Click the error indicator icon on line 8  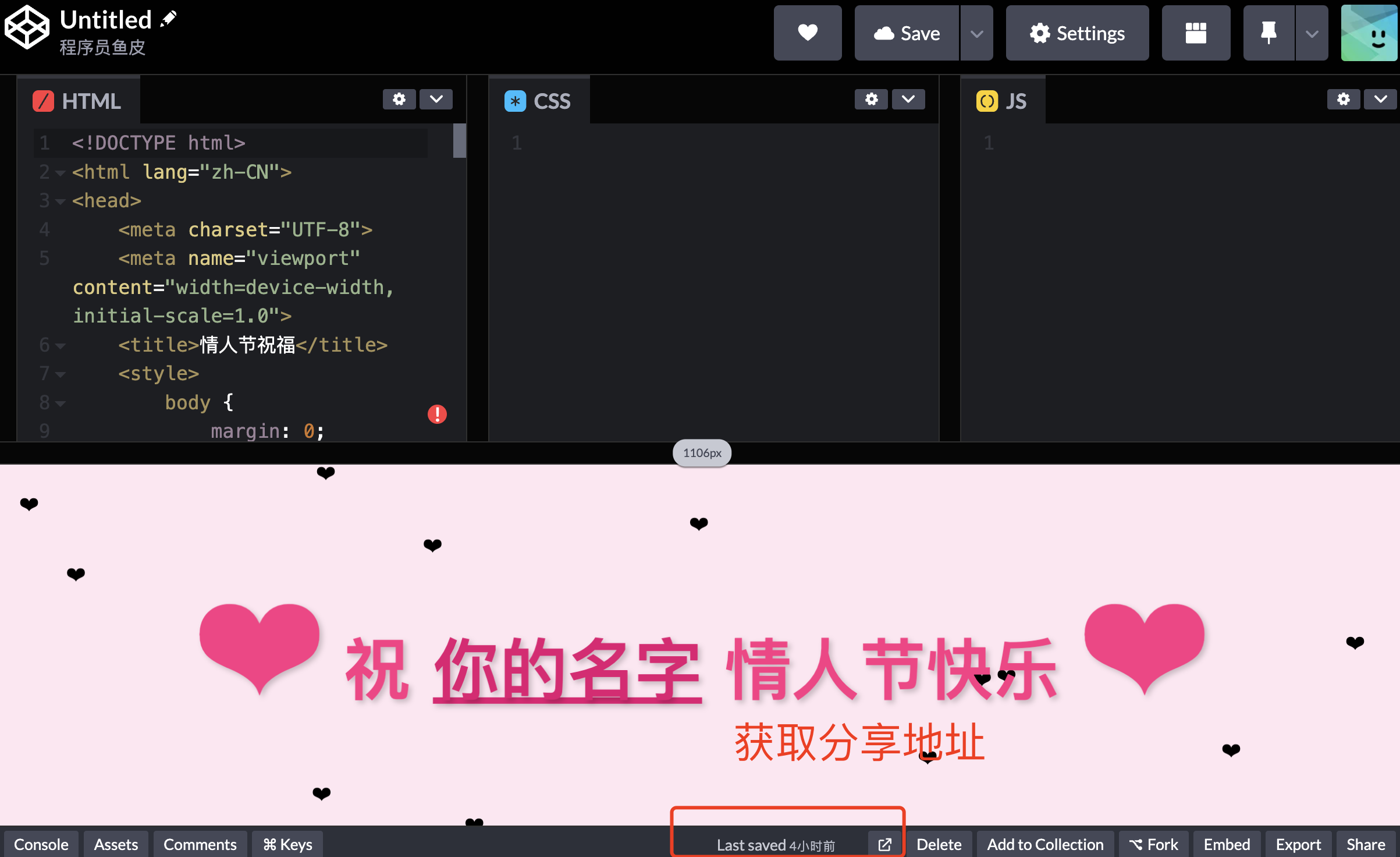pos(436,414)
